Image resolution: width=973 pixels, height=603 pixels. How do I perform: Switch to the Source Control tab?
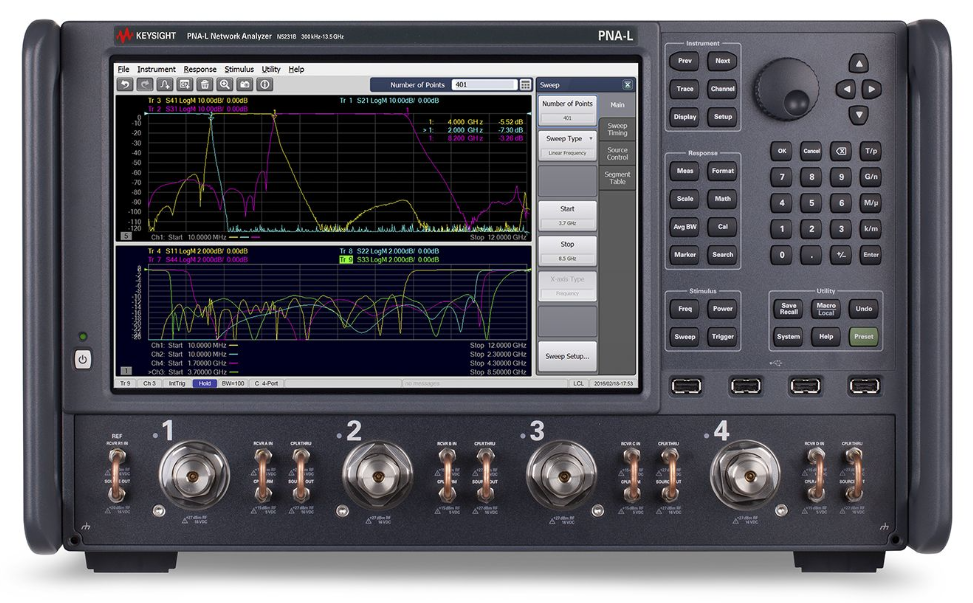coord(617,154)
